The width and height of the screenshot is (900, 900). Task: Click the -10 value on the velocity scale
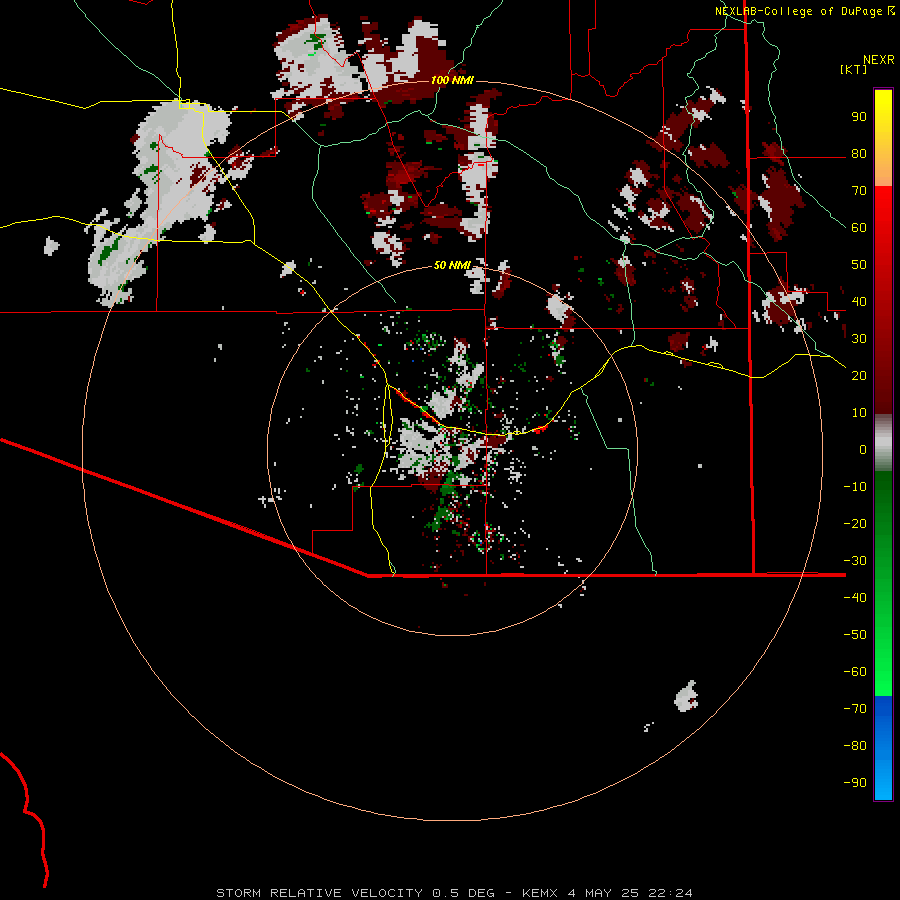(x=855, y=487)
